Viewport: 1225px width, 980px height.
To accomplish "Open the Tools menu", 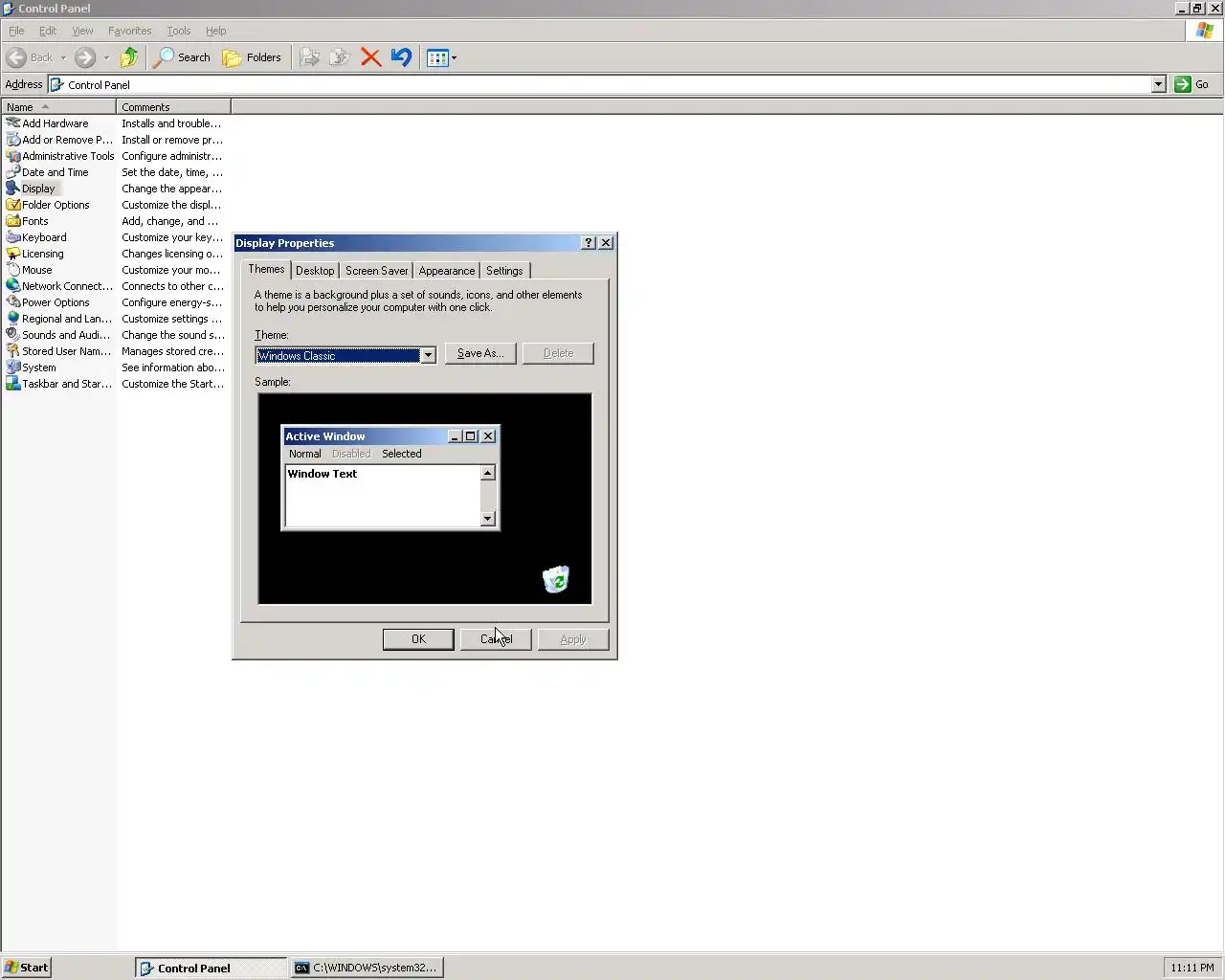I will [x=179, y=31].
